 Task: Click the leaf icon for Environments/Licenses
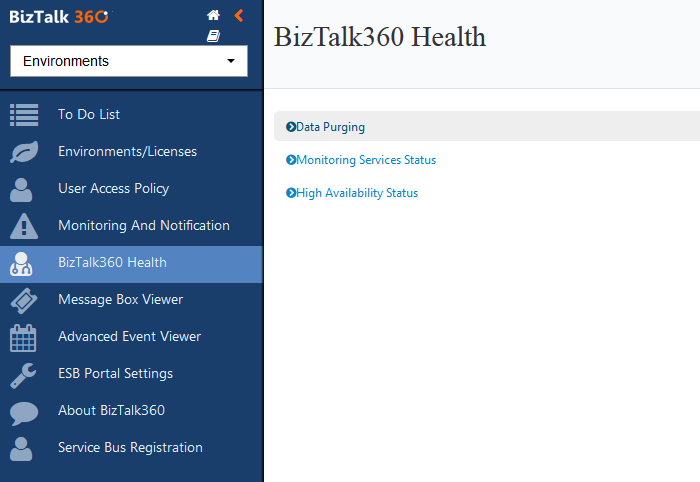[x=23, y=152]
